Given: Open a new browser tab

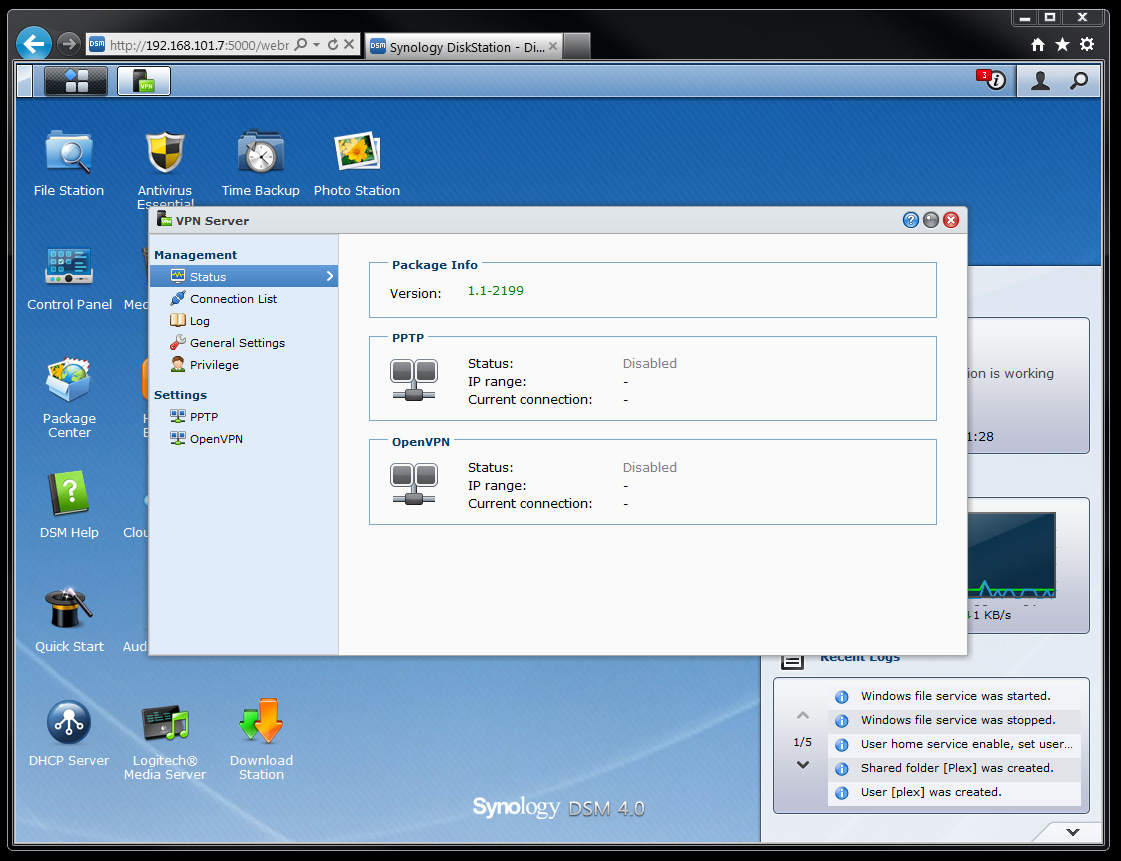Looking at the screenshot, I should click(577, 47).
